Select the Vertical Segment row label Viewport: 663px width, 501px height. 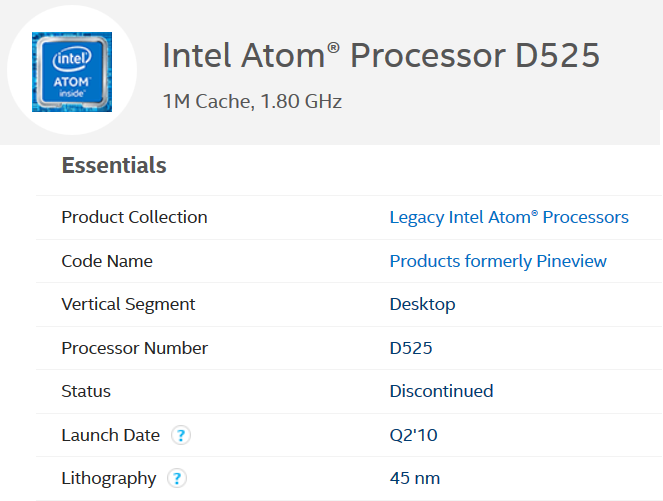[x=128, y=304]
